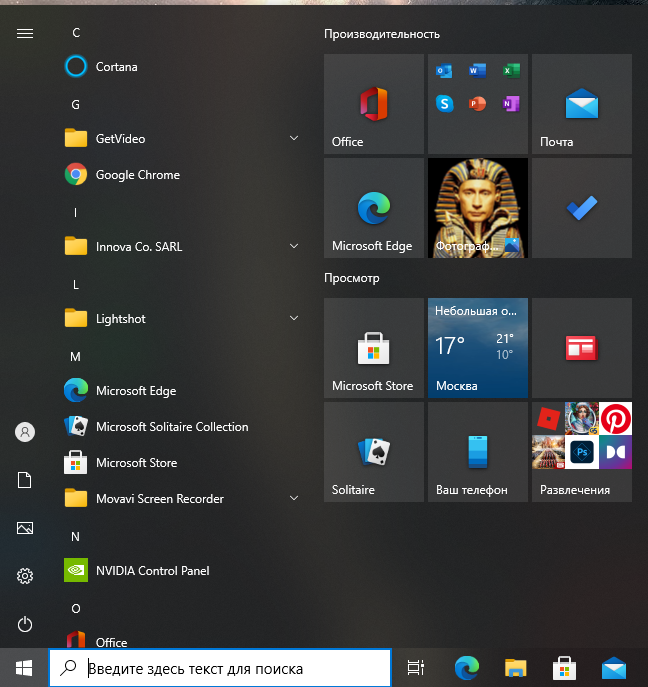Image resolution: width=648 pixels, height=687 pixels.
Task: Open Roblox in the Развлечения folder
Action: pyautogui.click(x=548, y=418)
